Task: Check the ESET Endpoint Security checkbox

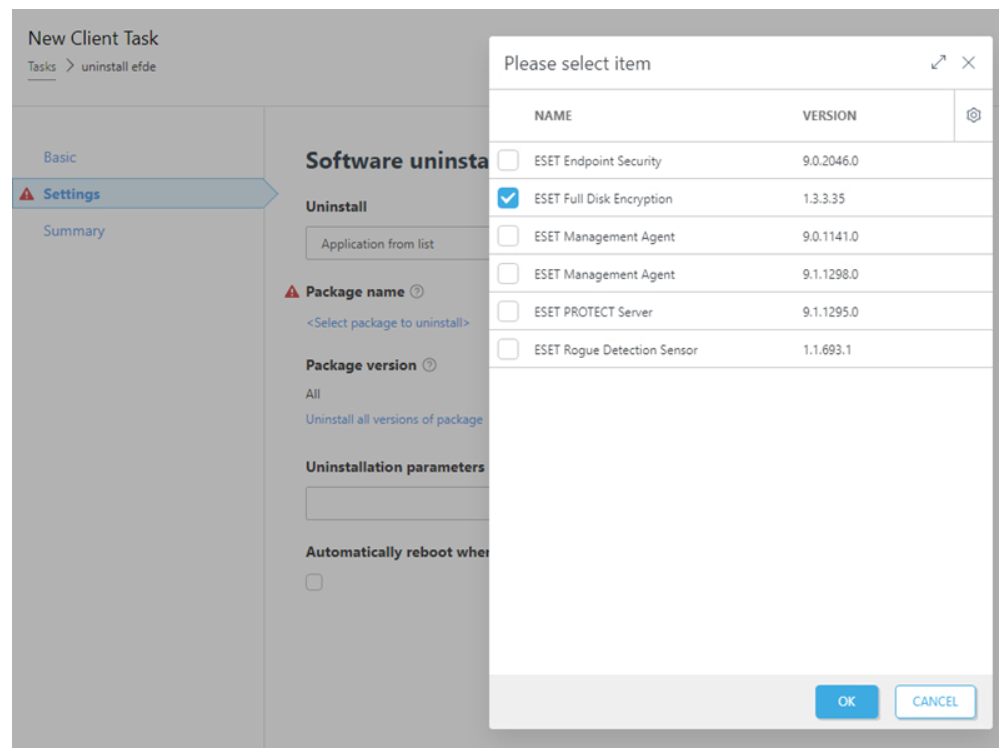Action: click(x=508, y=161)
